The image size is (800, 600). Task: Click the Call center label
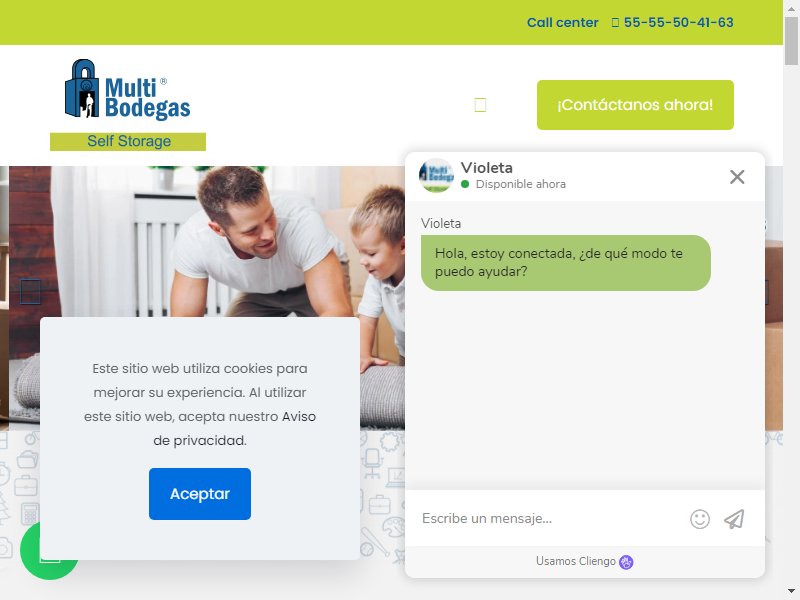click(562, 22)
